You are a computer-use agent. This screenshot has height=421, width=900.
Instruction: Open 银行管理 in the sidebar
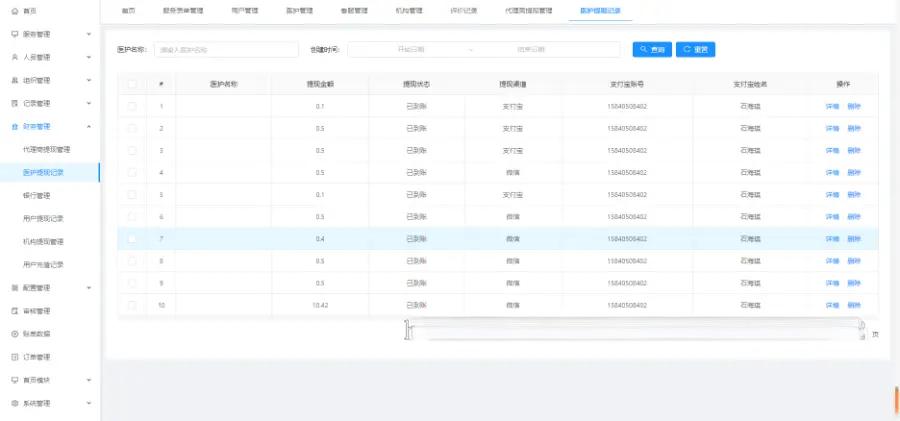click(x=36, y=196)
